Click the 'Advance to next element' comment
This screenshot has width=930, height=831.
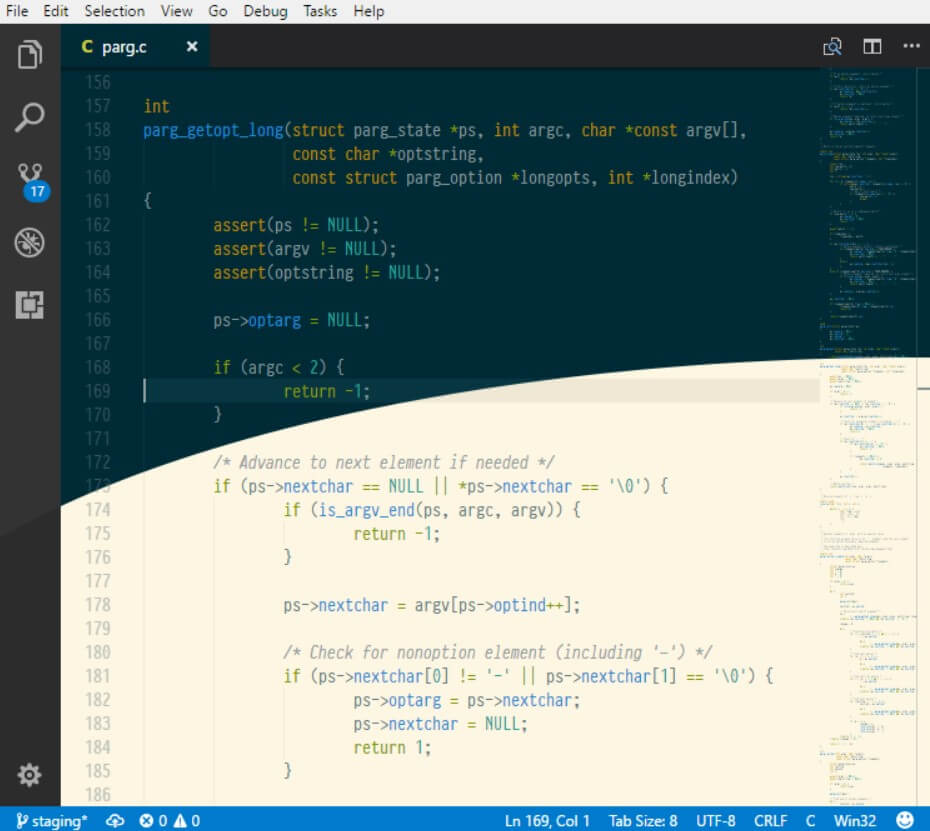point(384,463)
